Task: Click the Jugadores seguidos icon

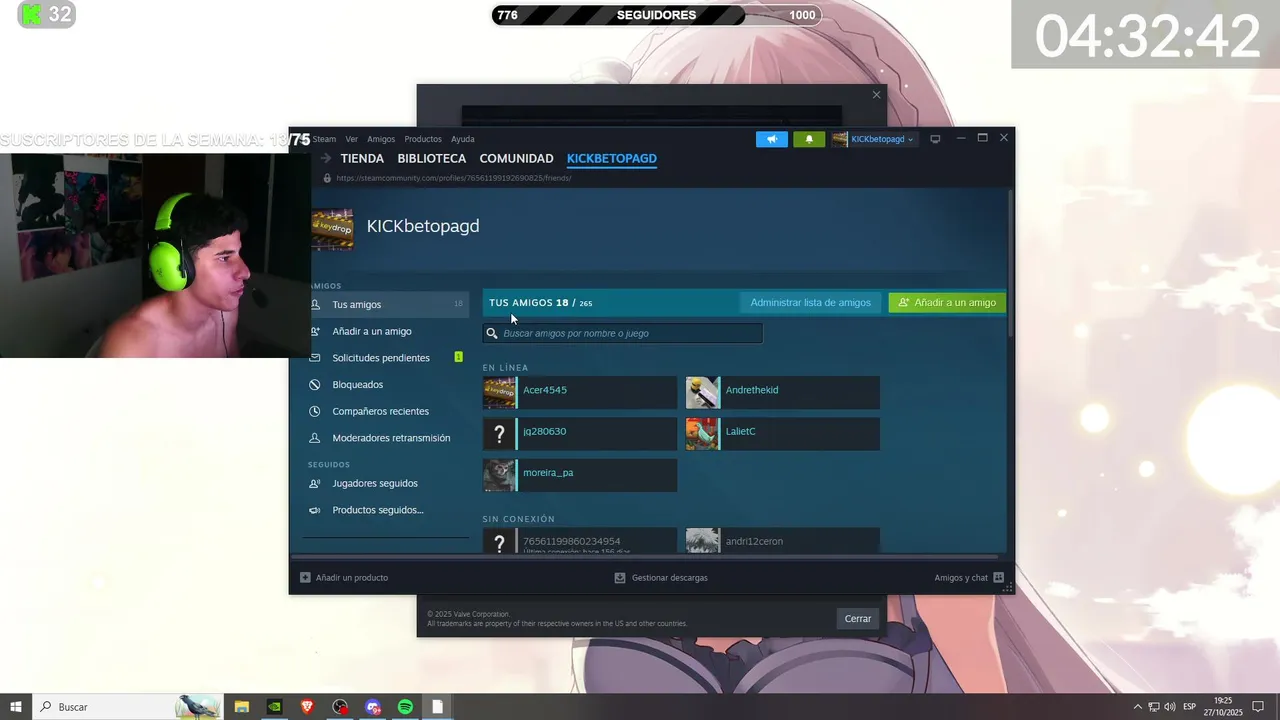Action: pos(314,483)
